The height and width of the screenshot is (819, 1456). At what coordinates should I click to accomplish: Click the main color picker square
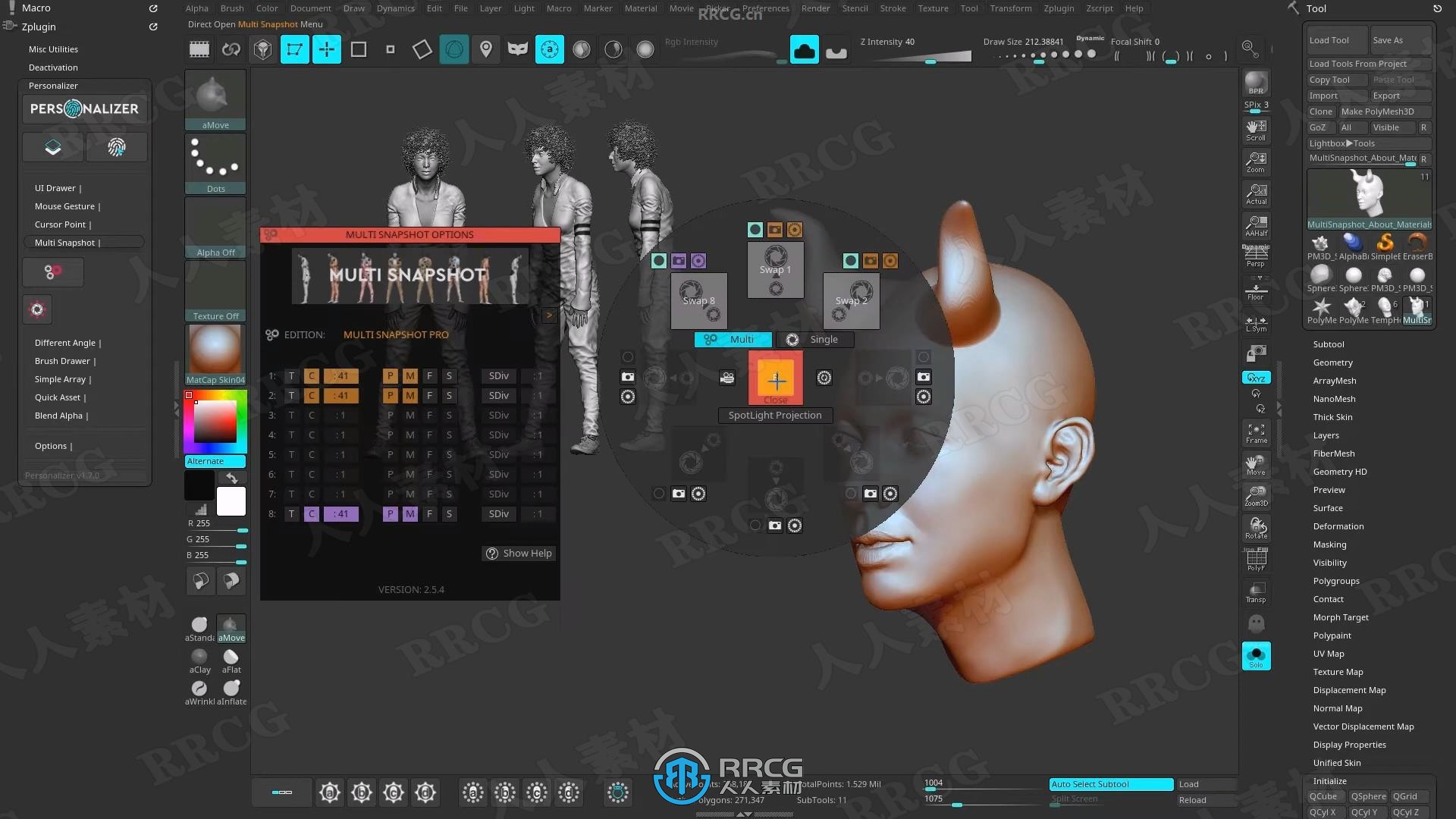tap(215, 422)
